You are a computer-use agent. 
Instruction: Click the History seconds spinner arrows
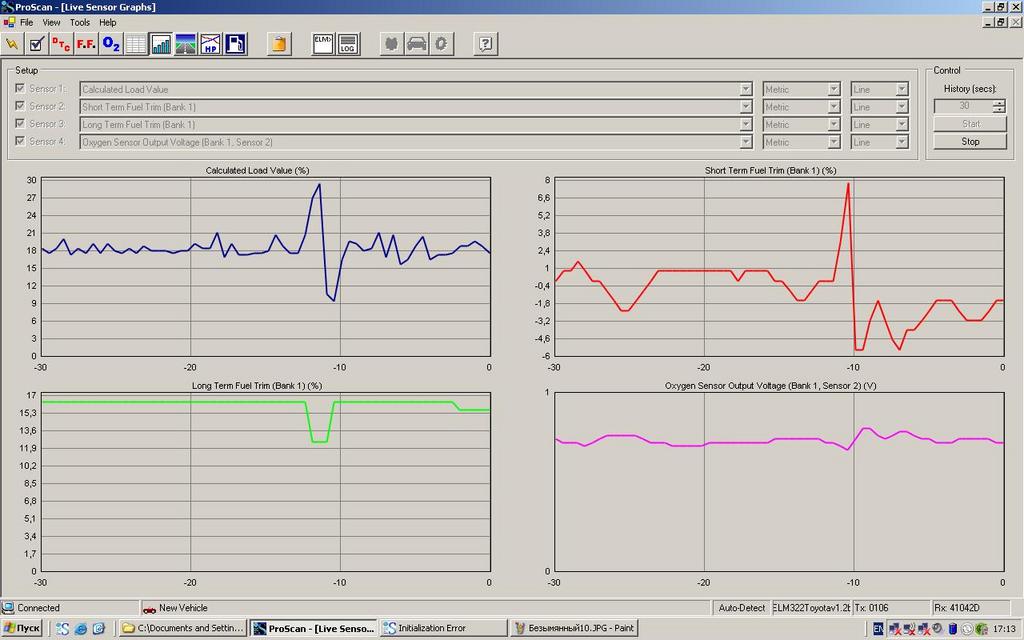(x=998, y=106)
